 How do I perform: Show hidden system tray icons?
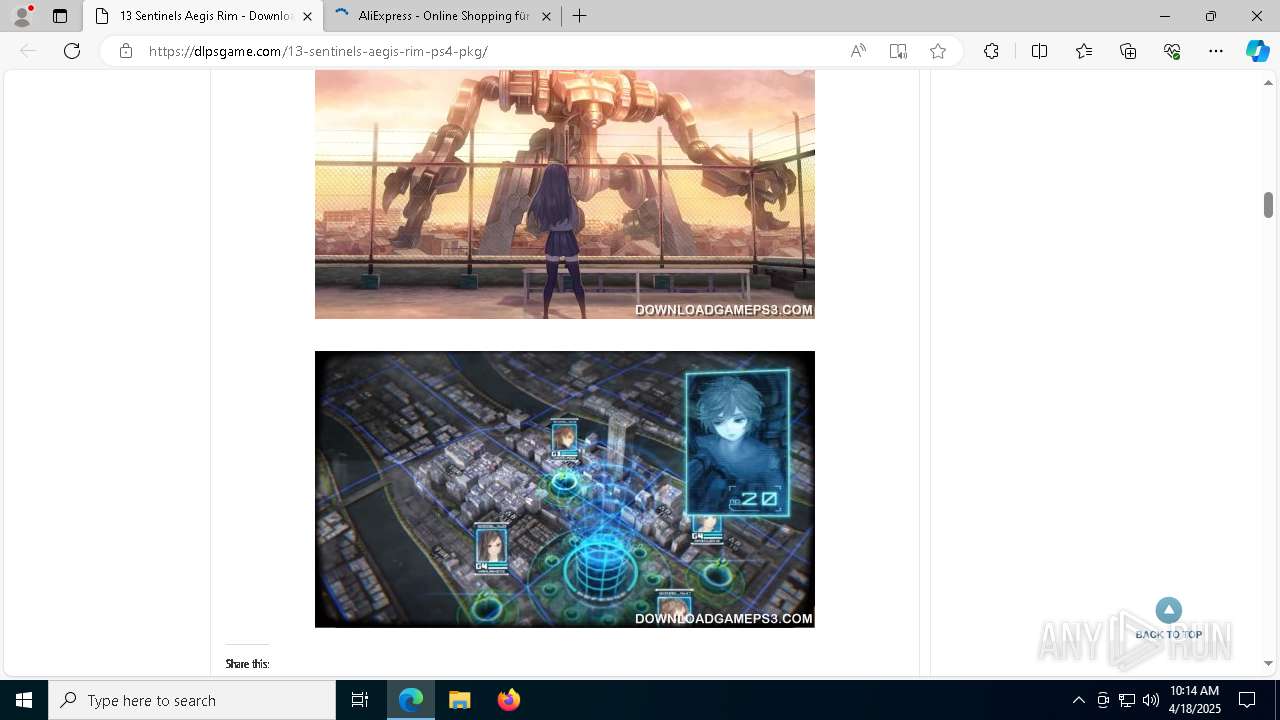coord(1078,700)
